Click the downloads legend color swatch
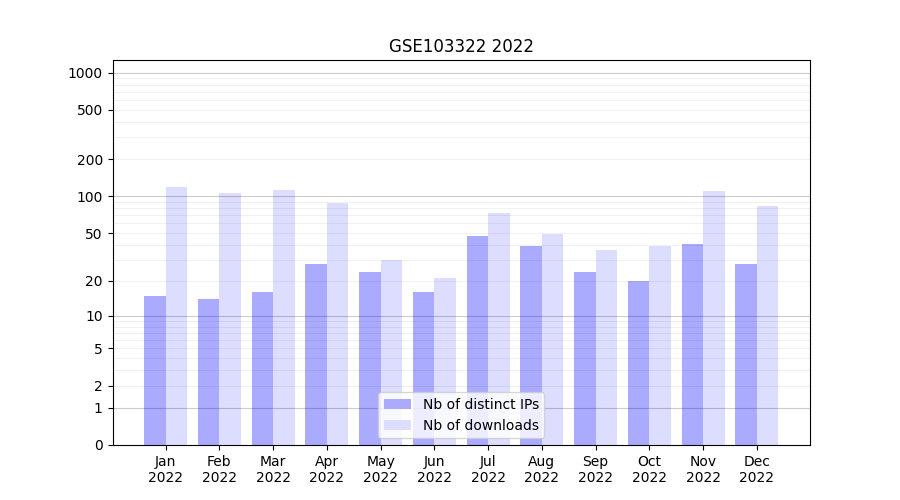Screen dimensions: 900x500 tap(397, 425)
